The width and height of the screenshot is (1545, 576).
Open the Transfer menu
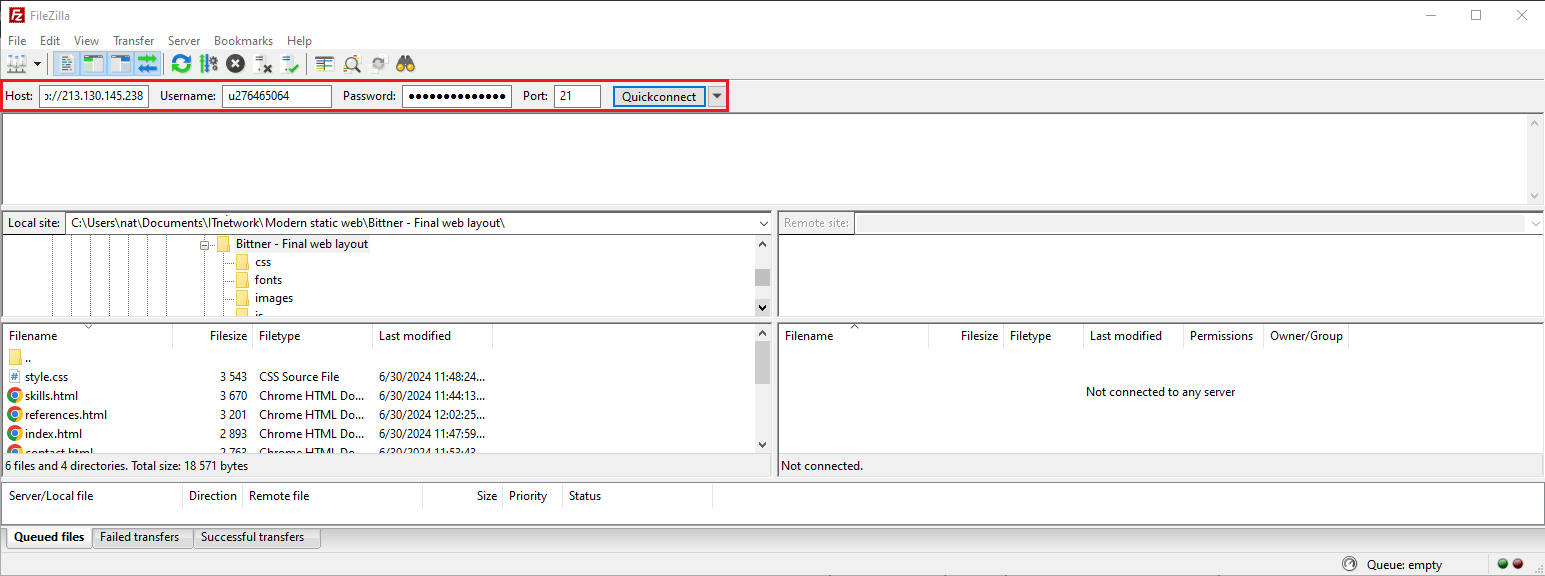133,41
